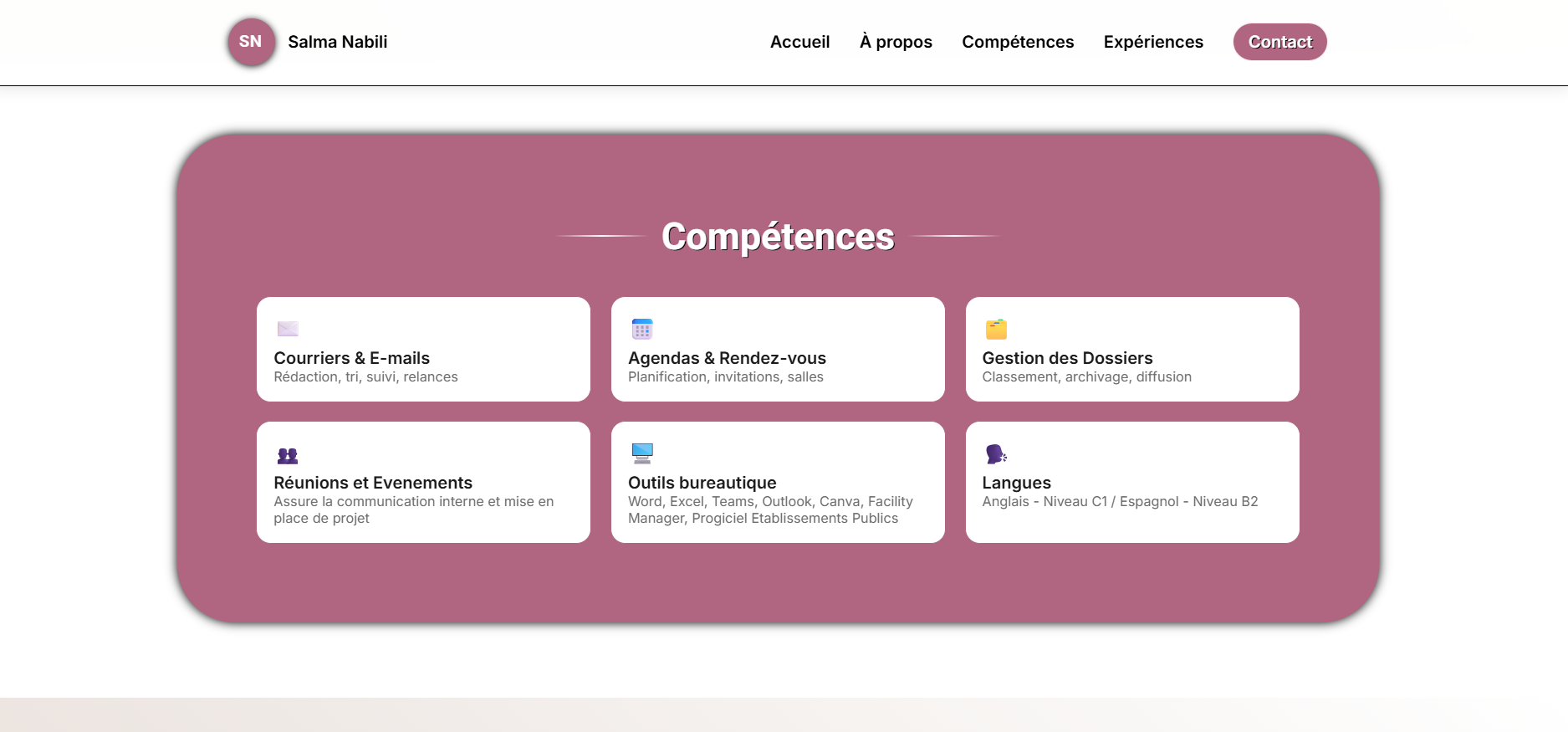Click the Réunions et Evenements description text

coord(413,509)
